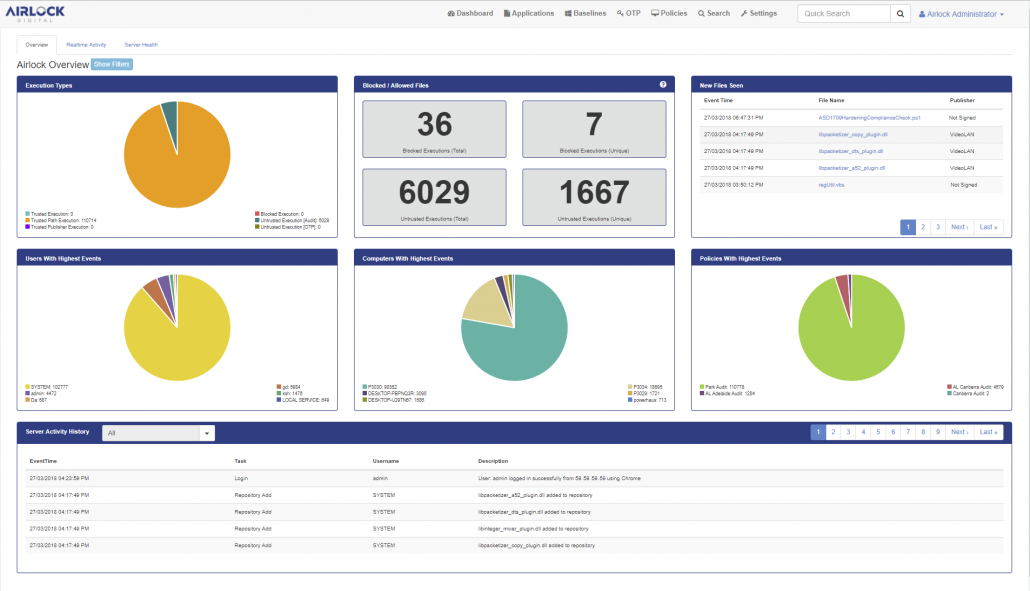
Task: Open the regUtil.vbs file link
Action: [832, 185]
